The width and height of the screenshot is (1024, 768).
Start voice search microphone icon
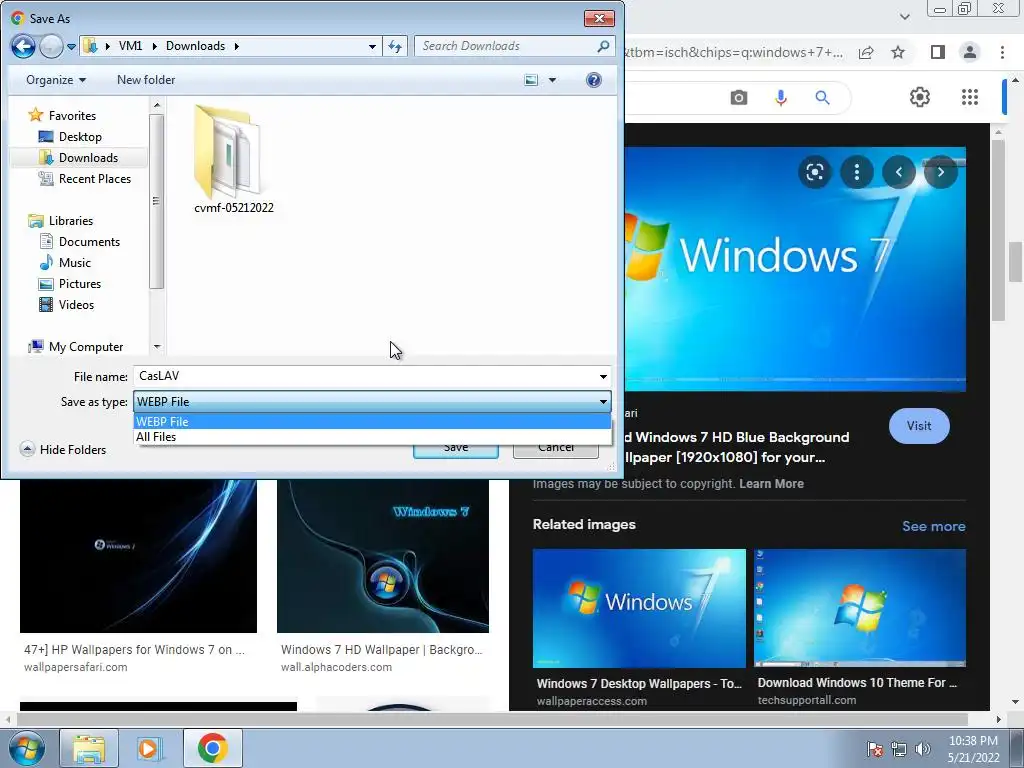(780, 98)
